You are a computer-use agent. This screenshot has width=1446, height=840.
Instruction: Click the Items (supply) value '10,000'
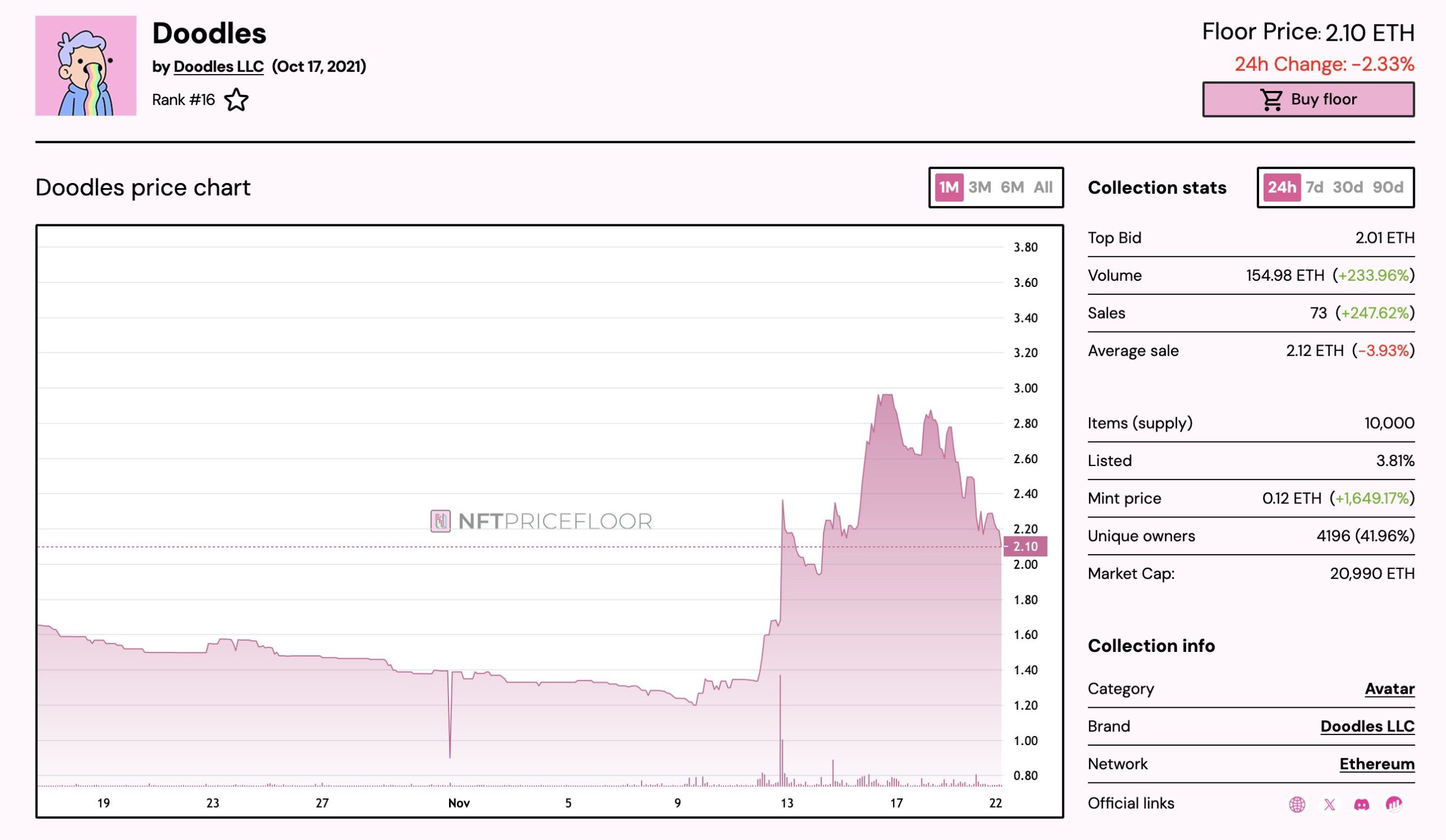[1389, 424]
